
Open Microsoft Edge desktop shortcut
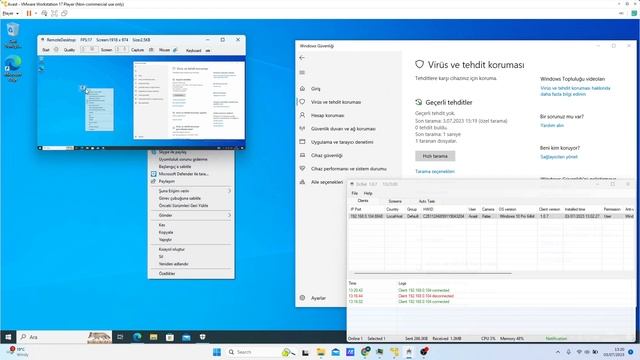(x=13, y=69)
